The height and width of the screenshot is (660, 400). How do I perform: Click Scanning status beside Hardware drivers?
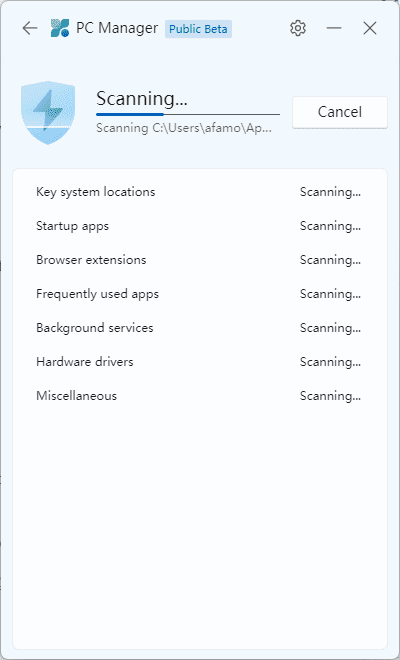click(330, 362)
